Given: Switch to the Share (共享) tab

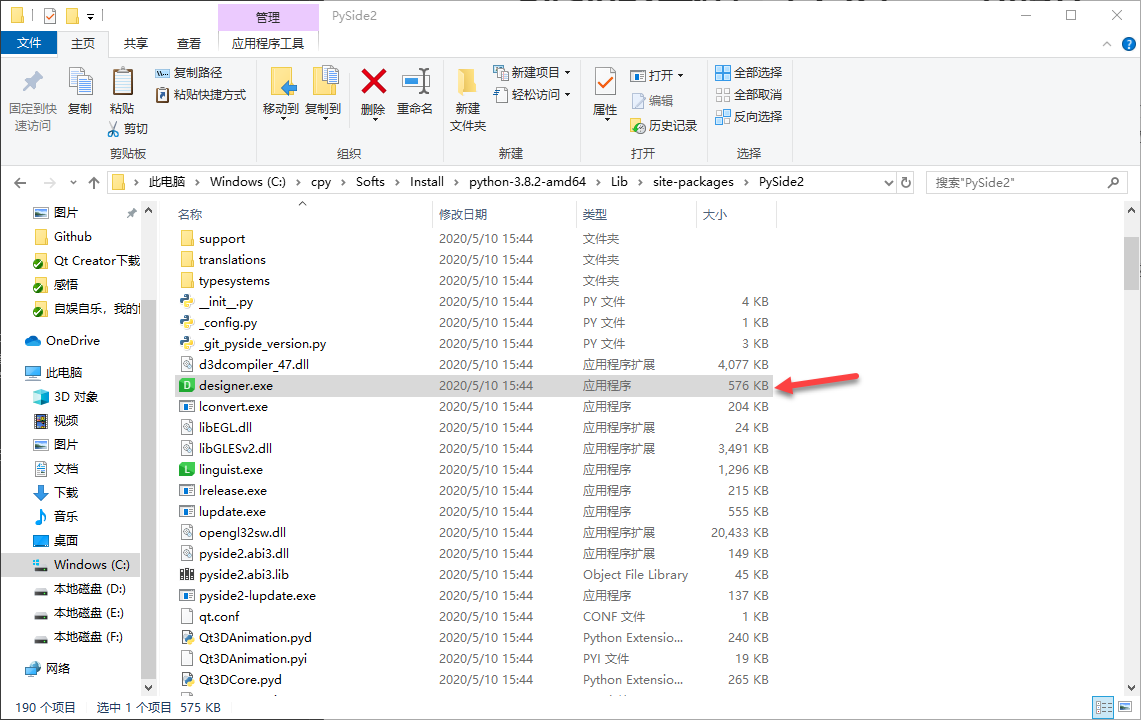Looking at the screenshot, I should (135, 44).
